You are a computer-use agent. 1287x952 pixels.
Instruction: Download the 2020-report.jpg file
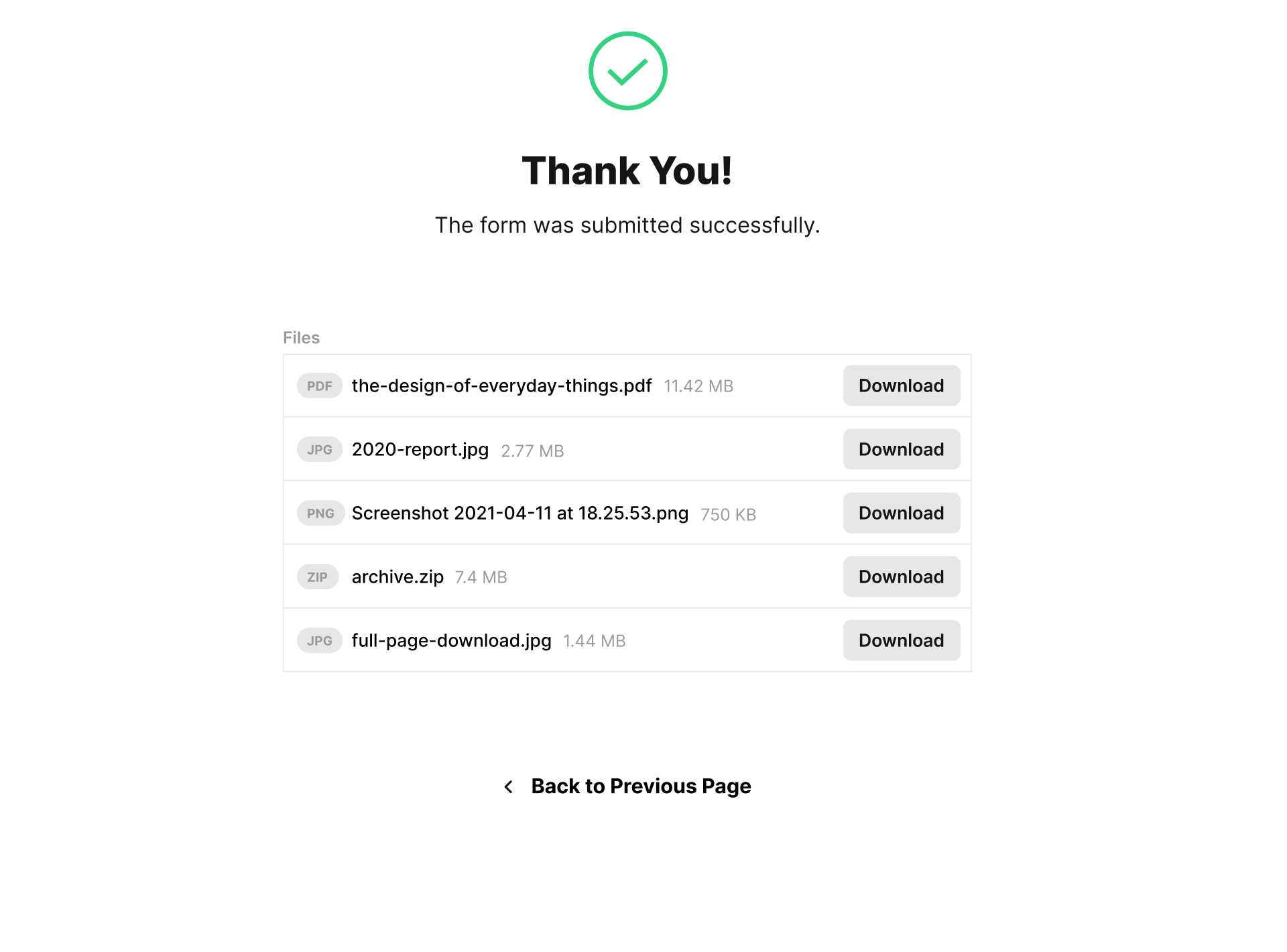(902, 449)
